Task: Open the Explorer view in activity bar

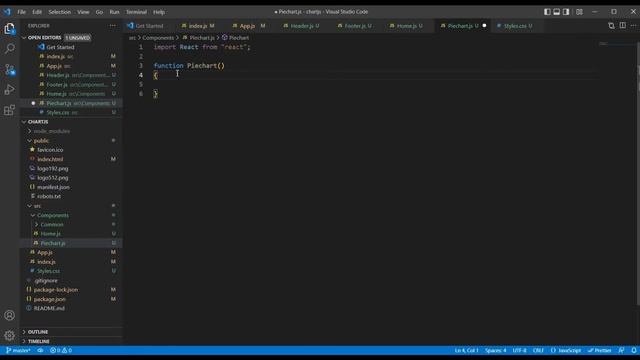Action: point(9,29)
